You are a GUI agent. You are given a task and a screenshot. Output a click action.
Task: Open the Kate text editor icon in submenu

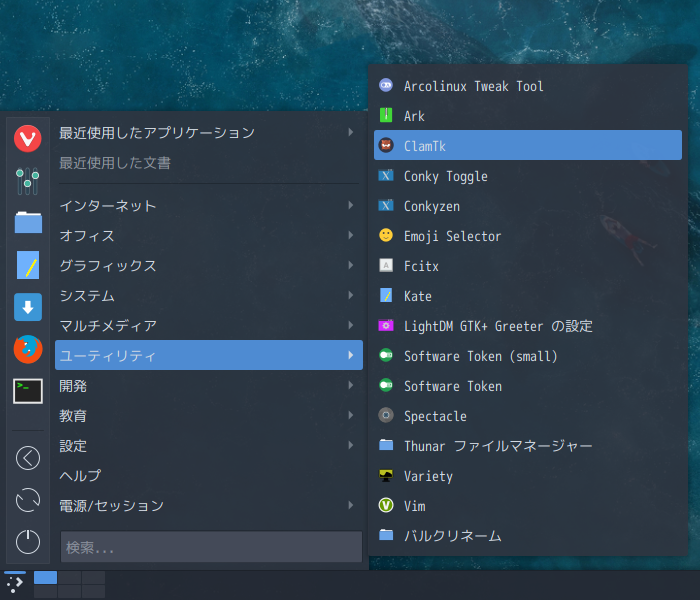pos(386,295)
